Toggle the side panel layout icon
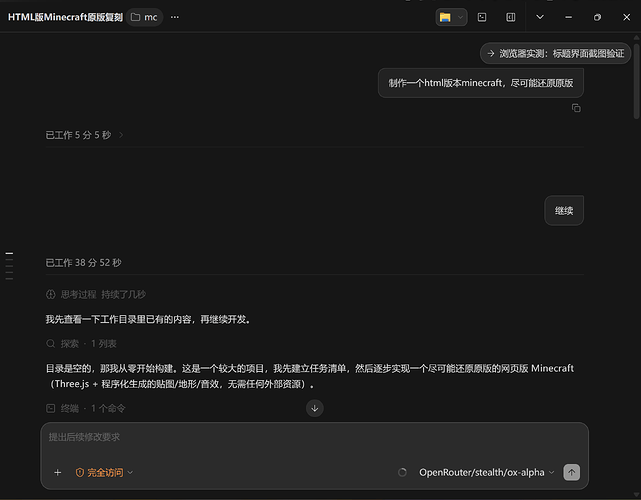 pos(511,17)
